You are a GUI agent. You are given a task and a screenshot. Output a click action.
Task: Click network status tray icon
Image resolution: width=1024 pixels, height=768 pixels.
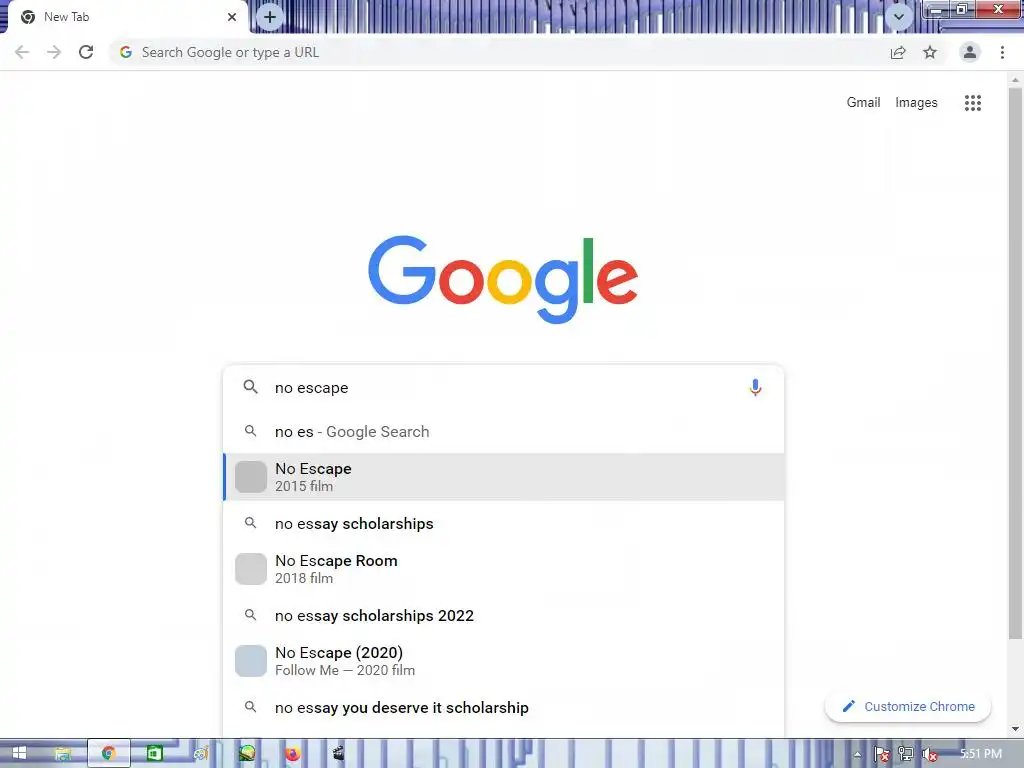tap(906, 755)
